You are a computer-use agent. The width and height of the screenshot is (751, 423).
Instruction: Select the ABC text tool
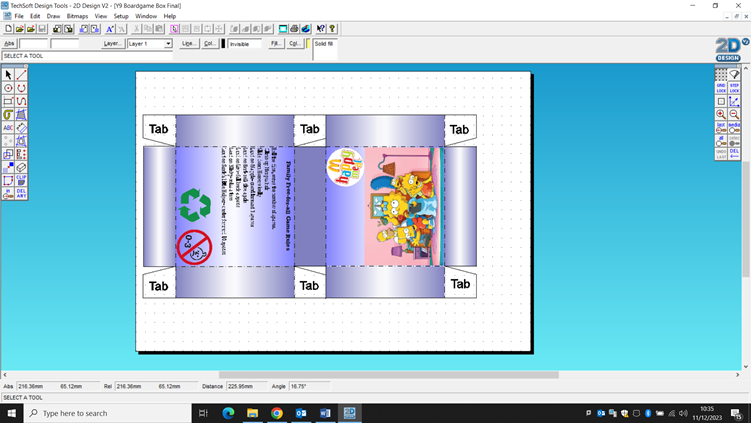(8, 127)
